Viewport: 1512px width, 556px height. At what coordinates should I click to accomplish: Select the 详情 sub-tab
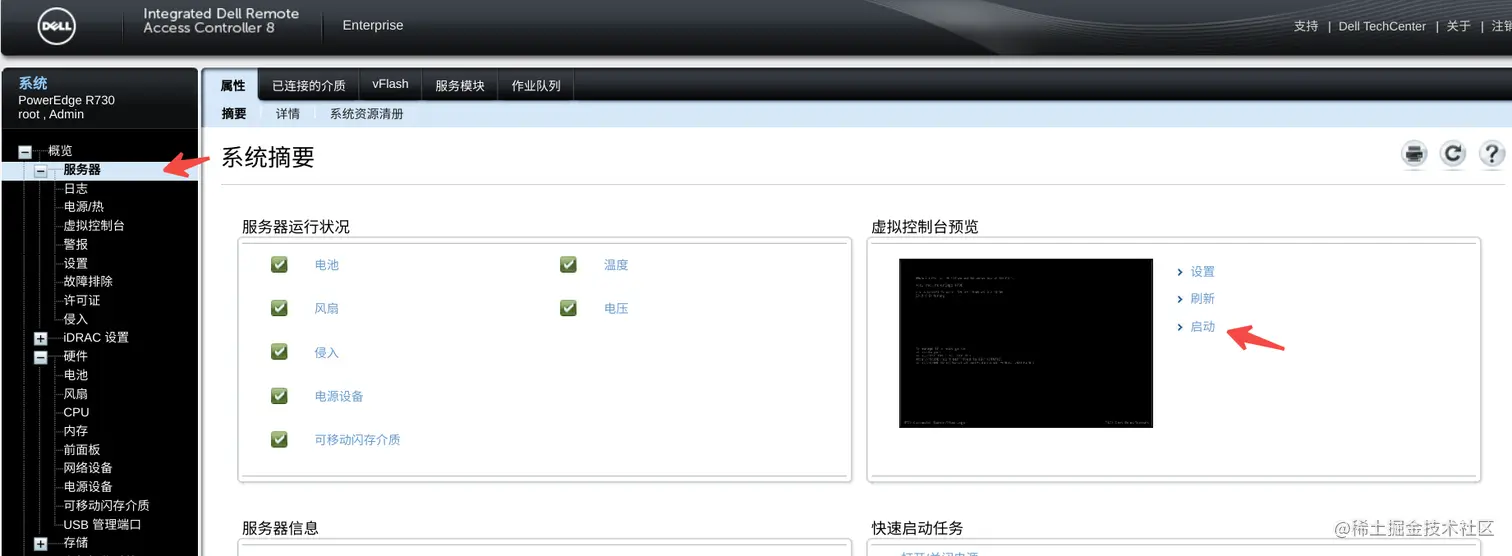[x=288, y=114]
